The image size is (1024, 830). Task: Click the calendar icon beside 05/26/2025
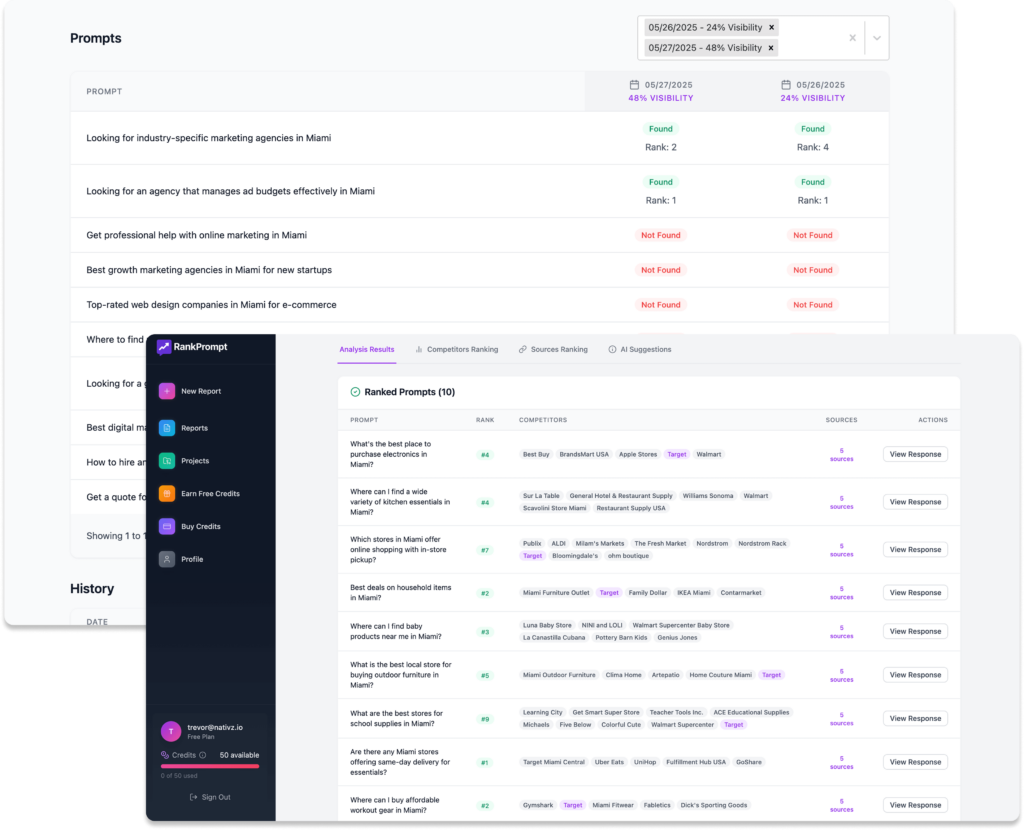coord(786,85)
